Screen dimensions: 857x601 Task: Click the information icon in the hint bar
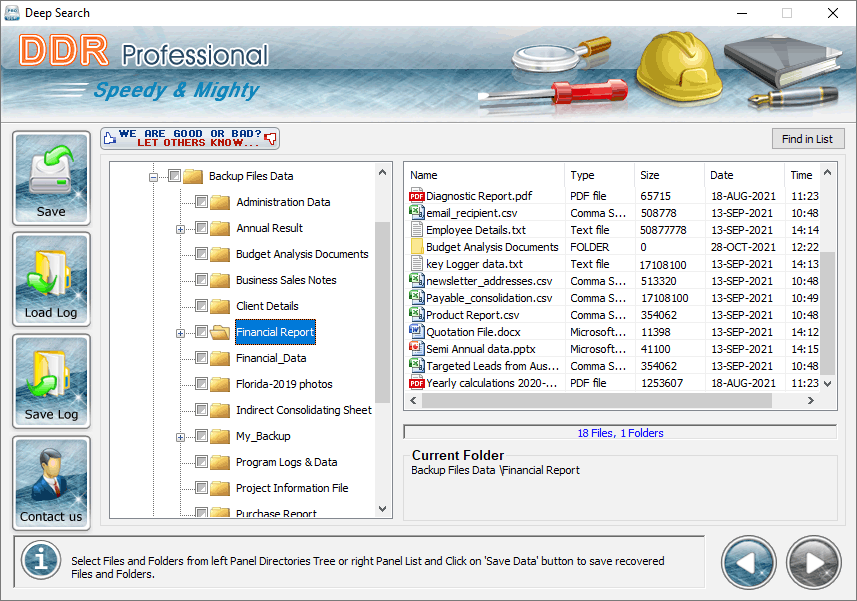41,560
